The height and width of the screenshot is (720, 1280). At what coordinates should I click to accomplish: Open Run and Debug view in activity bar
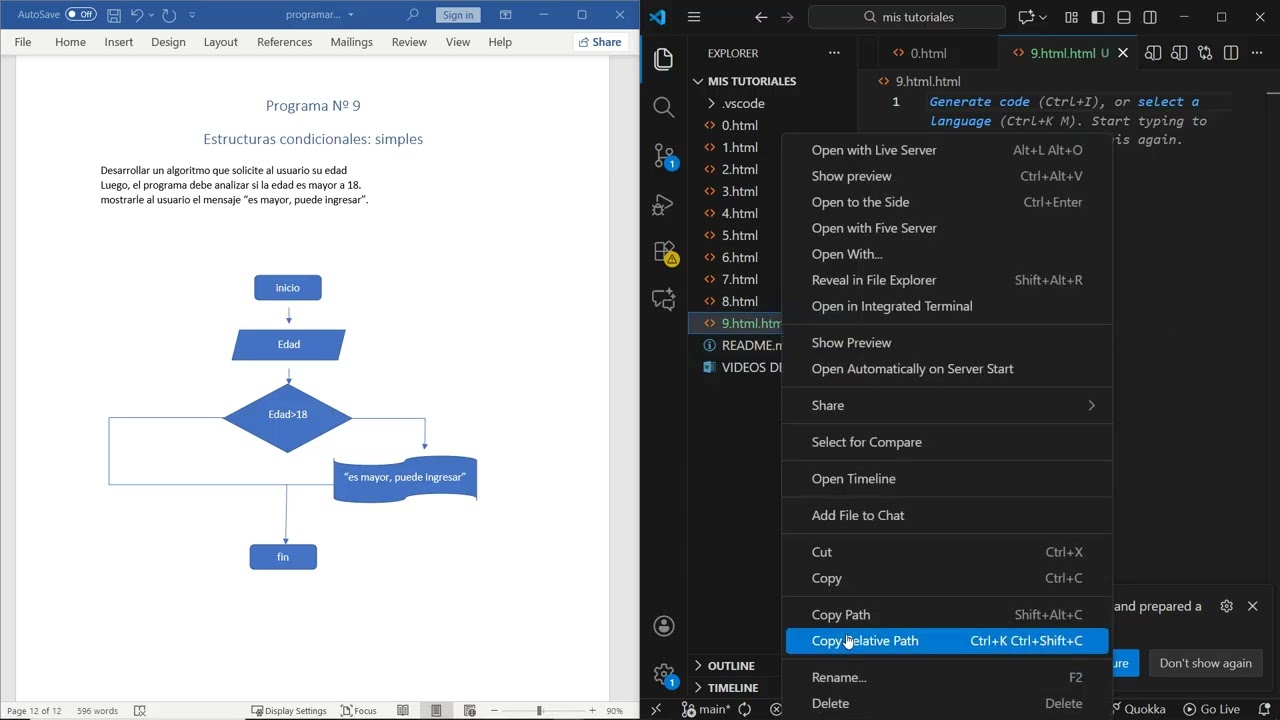663,205
